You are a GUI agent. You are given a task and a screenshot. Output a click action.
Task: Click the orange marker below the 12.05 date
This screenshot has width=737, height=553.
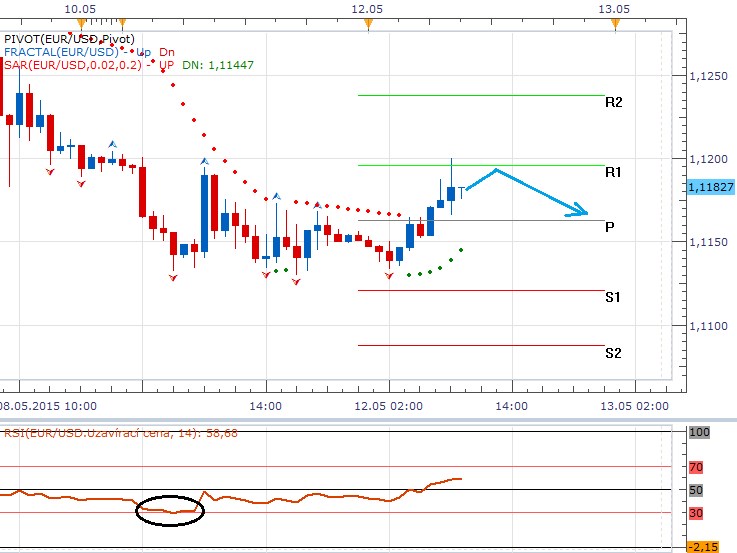368,22
